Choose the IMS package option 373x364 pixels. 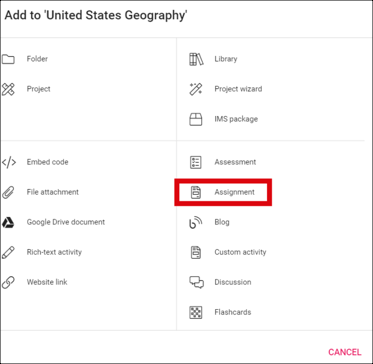coord(236,119)
